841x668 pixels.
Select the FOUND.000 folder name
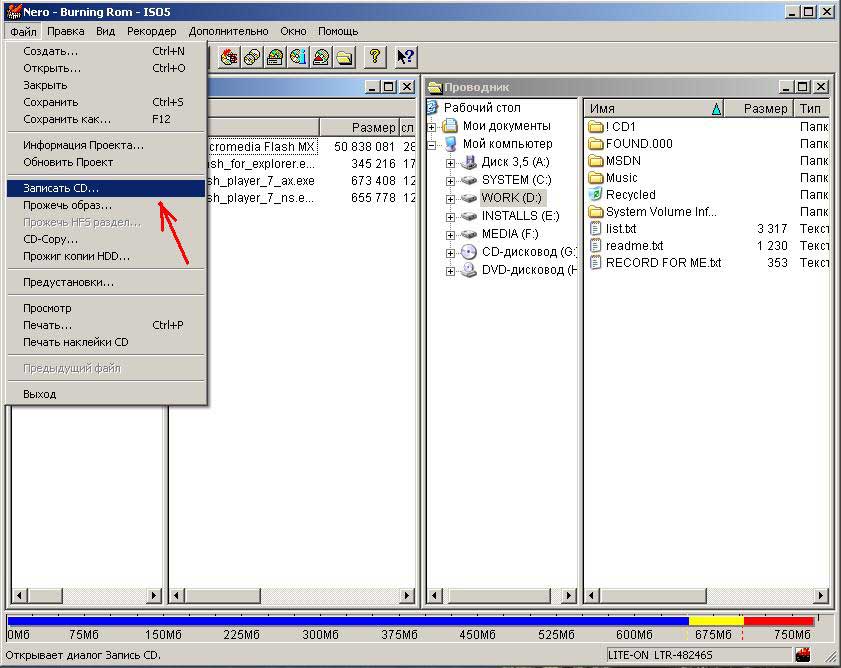639,144
